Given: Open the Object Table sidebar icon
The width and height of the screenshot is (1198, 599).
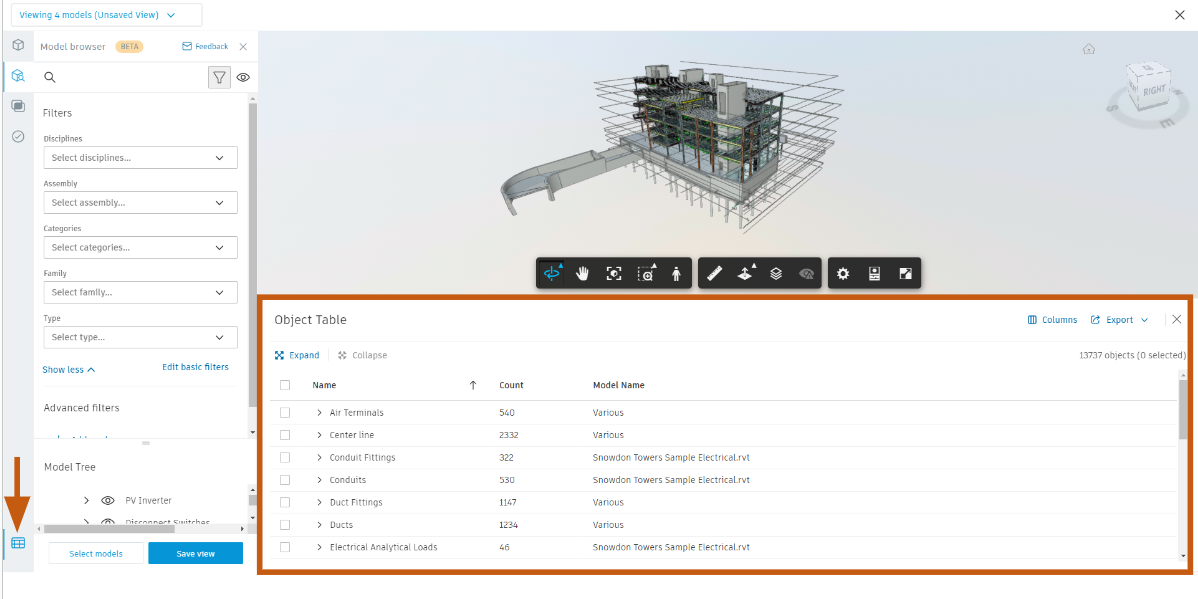Looking at the screenshot, I should pos(18,543).
